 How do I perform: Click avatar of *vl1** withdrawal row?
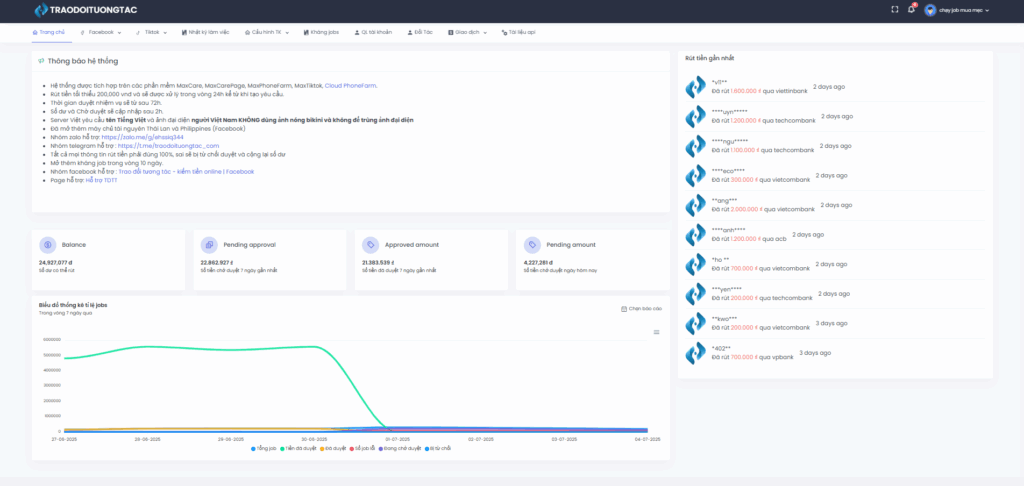coord(696,87)
